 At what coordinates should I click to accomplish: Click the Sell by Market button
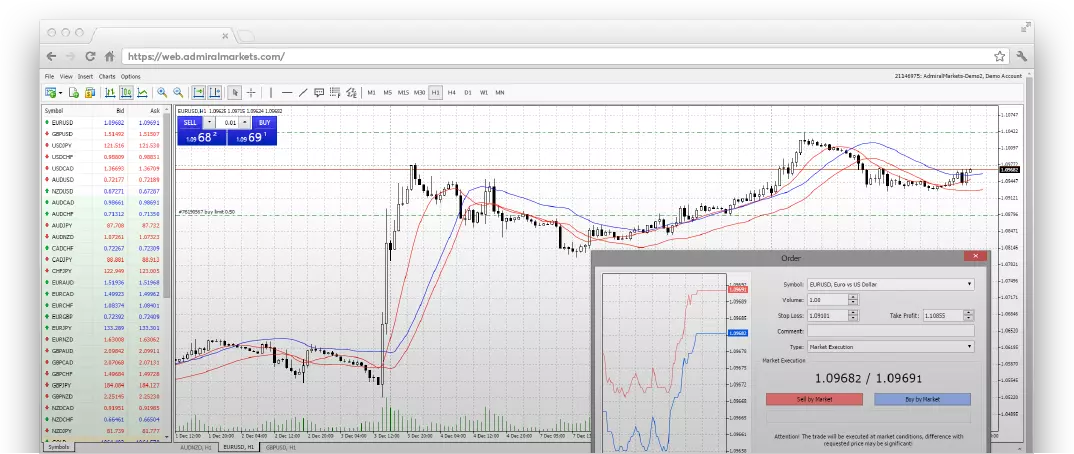click(814, 399)
